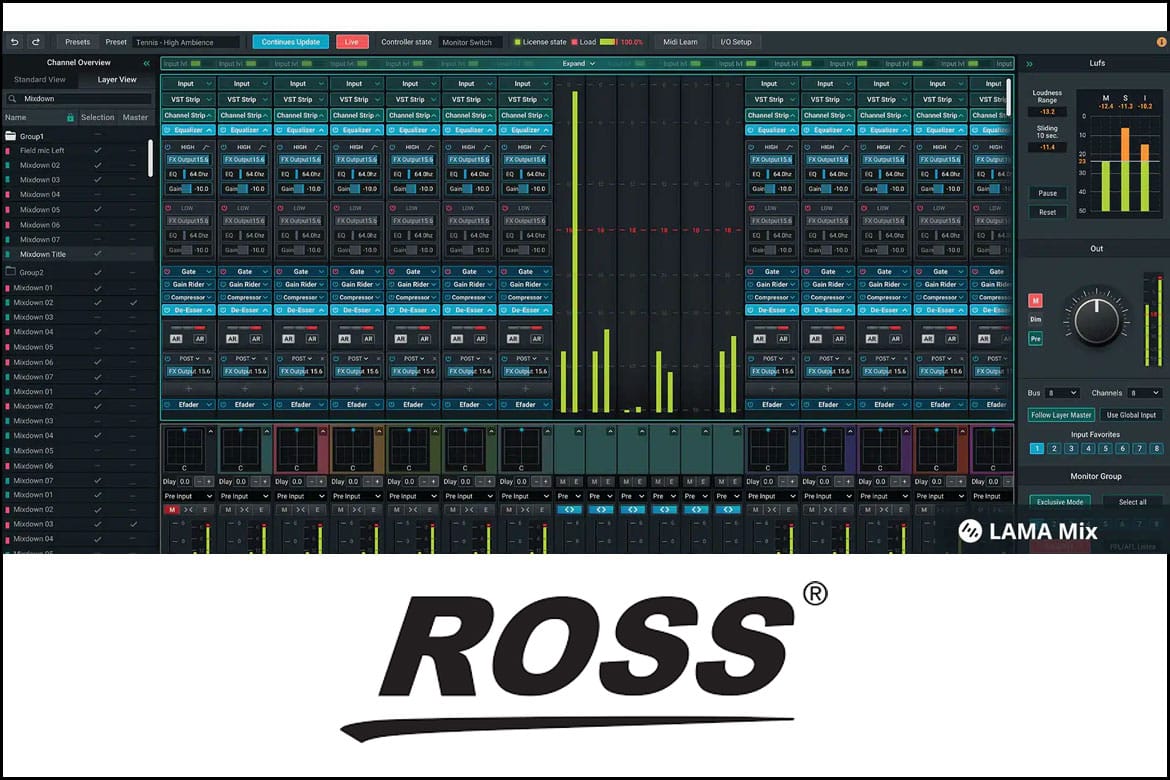Viewport: 1170px width, 780px height.
Task: Mute output with red M in Out section
Action: (x=1035, y=301)
